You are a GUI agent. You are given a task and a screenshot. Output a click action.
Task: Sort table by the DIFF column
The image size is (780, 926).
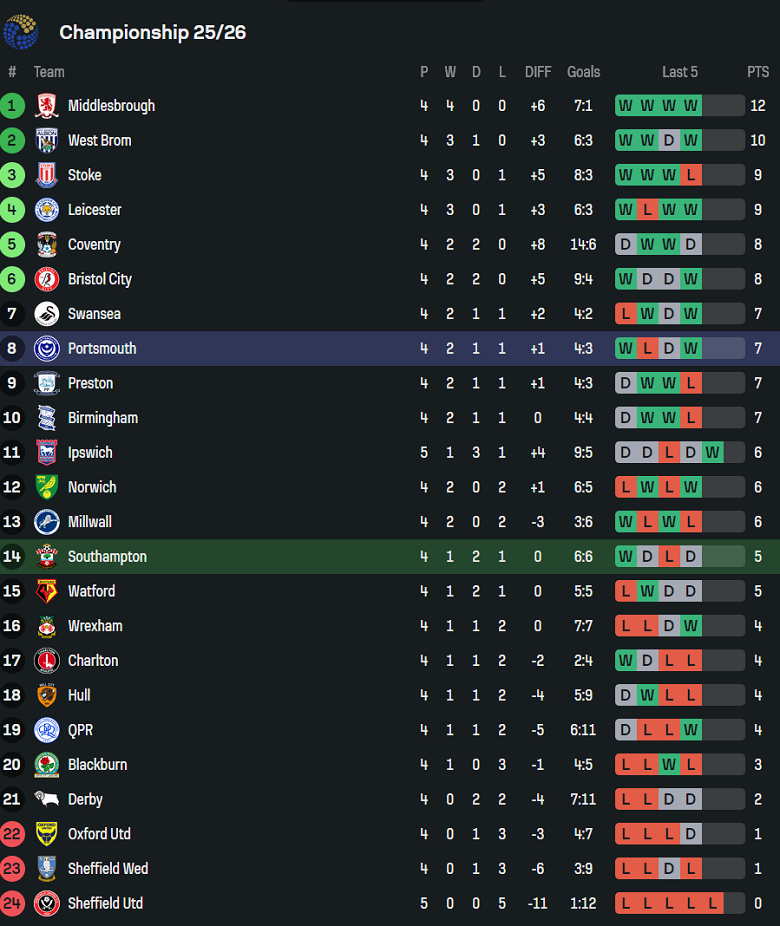538,71
